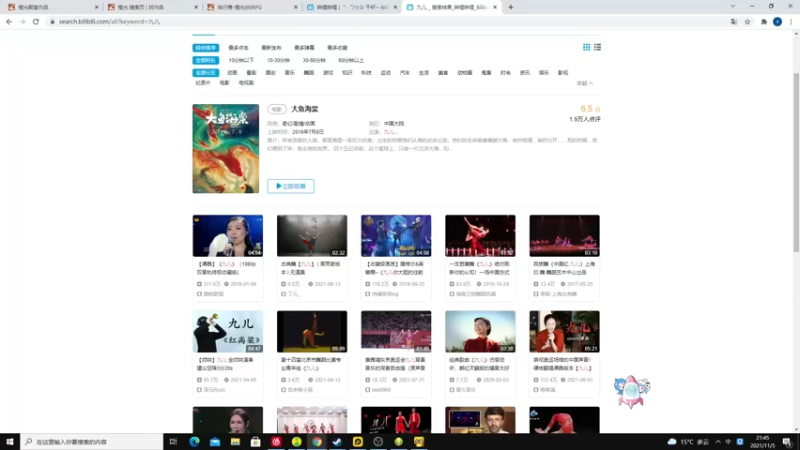Open the taskbar clock showing 21:45
Viewport: 800px width, 450px height.
pyautogui.click(x=763, y=442)
